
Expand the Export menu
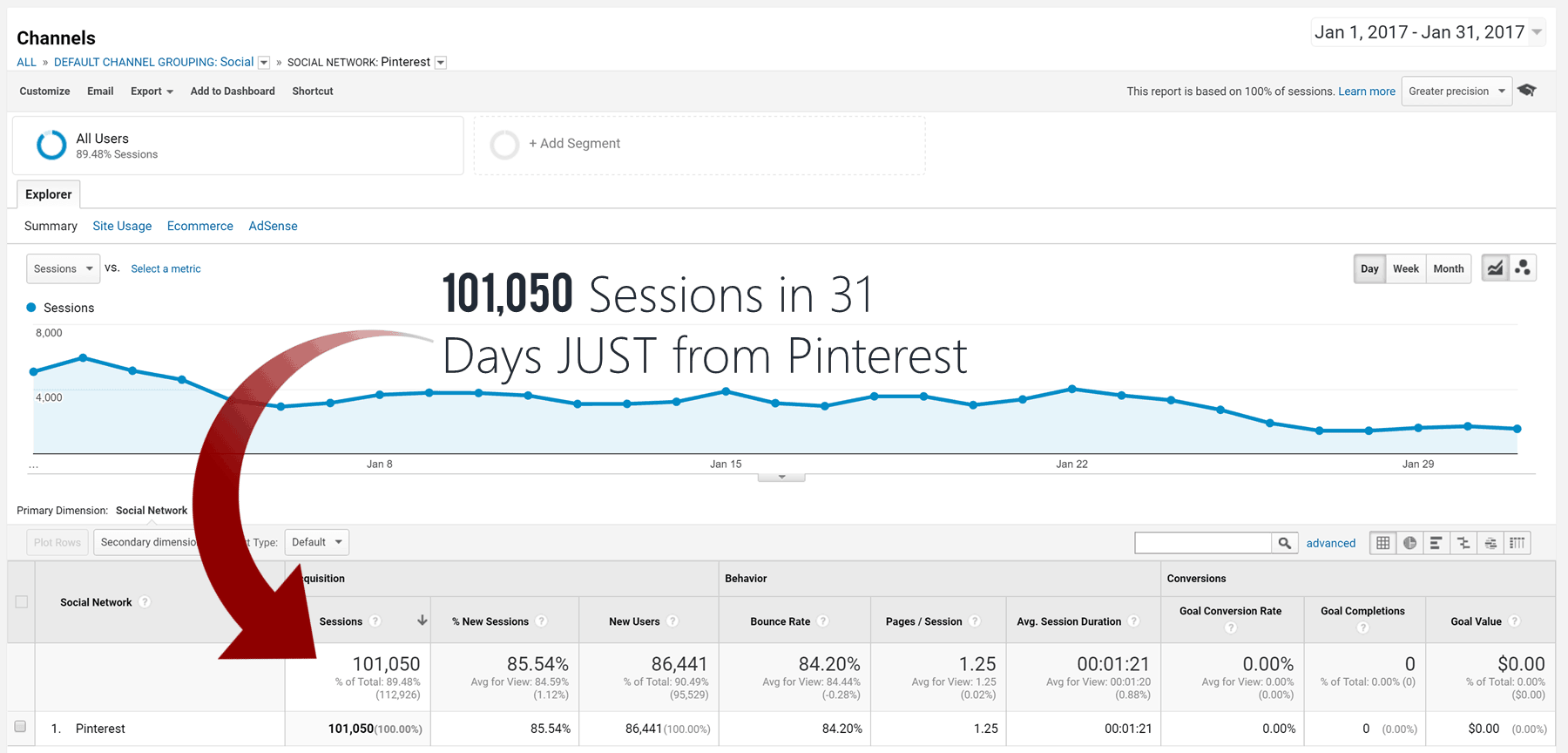click(152, 91)
